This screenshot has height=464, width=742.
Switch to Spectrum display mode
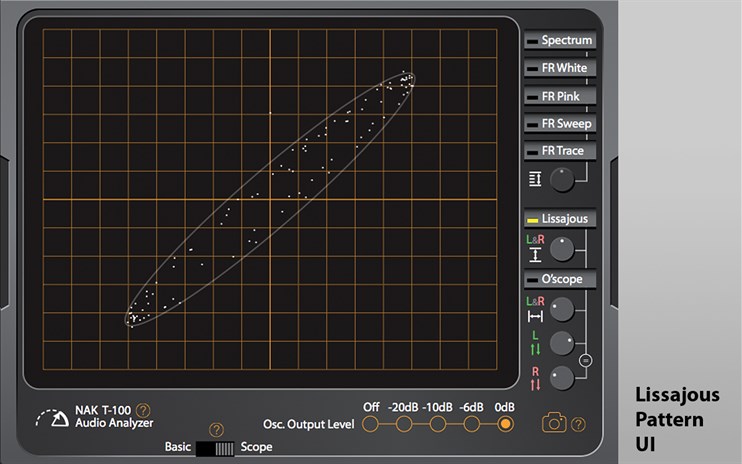pos(560,41)
